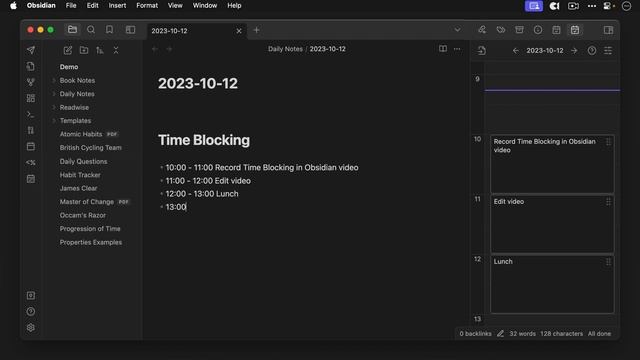Switch note to reading view

point(443,49)
